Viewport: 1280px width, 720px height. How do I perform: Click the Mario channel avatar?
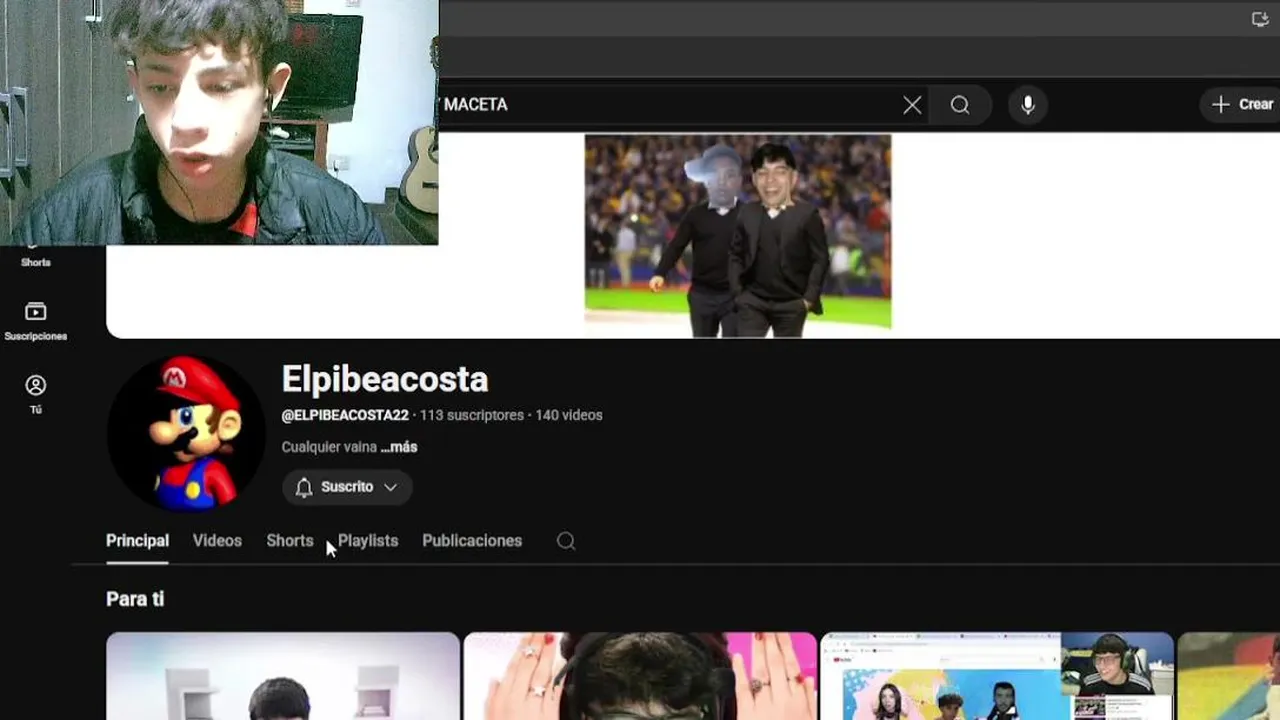(x=186, y=433)
